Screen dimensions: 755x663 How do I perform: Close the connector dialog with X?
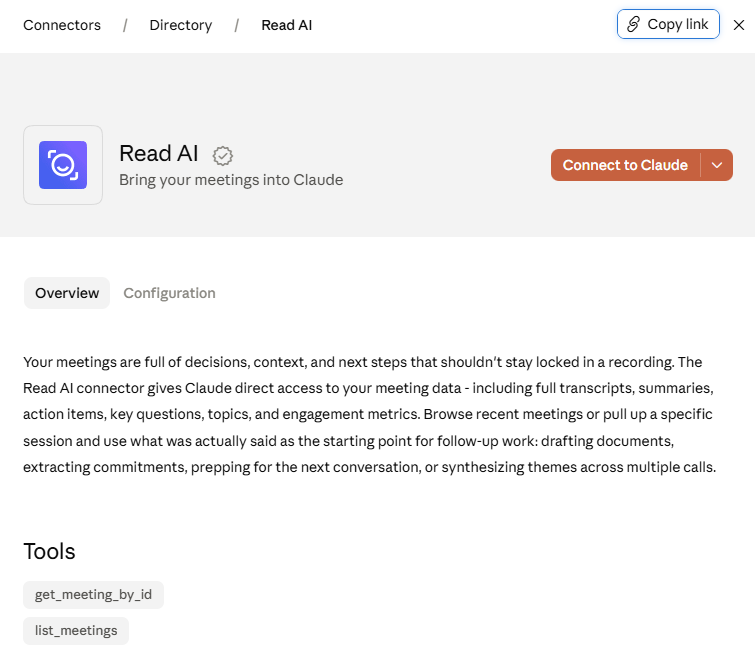coord(739,25)
